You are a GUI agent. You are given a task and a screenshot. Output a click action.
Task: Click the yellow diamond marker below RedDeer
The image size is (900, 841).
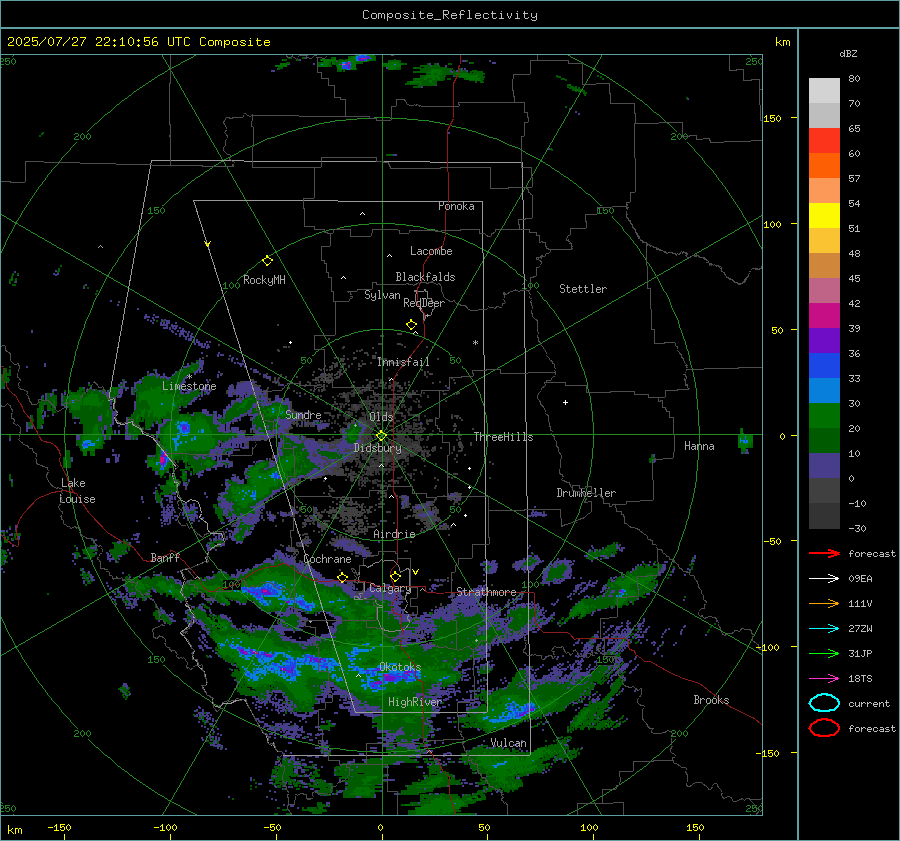412,325
